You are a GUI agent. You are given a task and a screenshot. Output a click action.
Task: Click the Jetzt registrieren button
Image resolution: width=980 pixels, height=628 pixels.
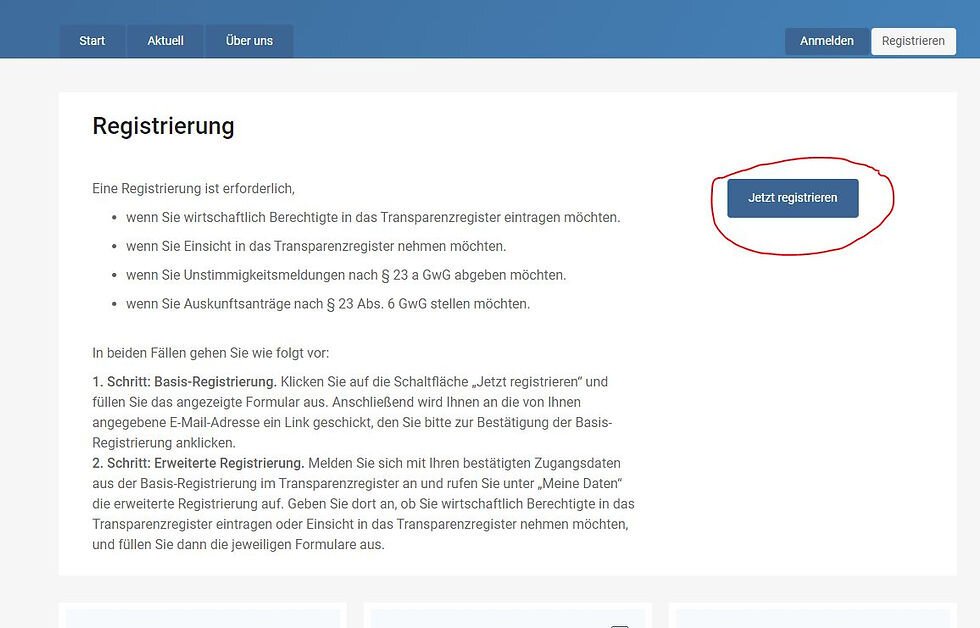[x=792, y=198]
